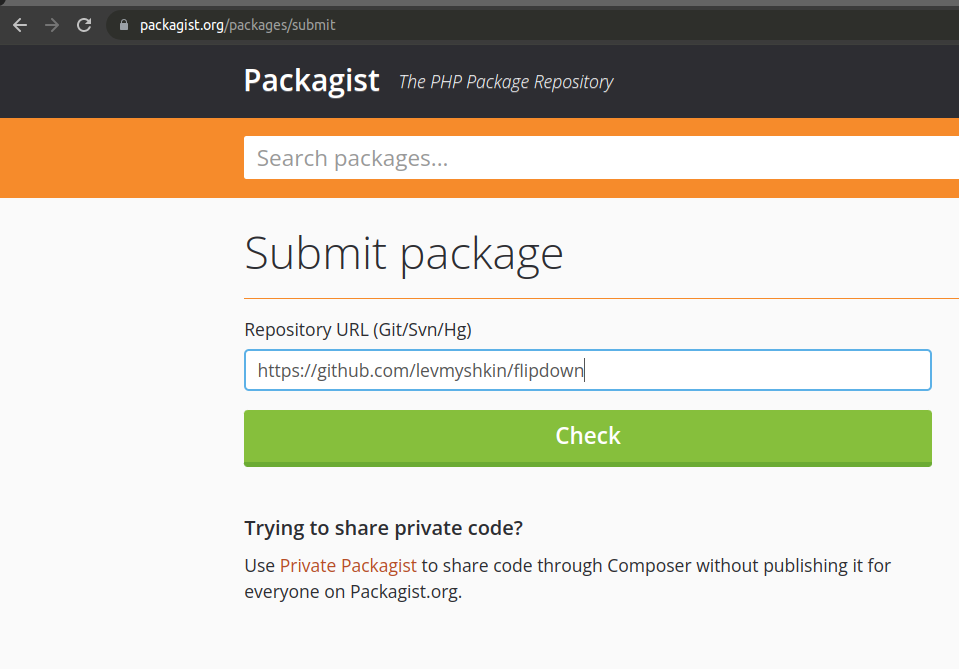Click the Repository URL (Git/Svn/Hg) label

point(356,329)
